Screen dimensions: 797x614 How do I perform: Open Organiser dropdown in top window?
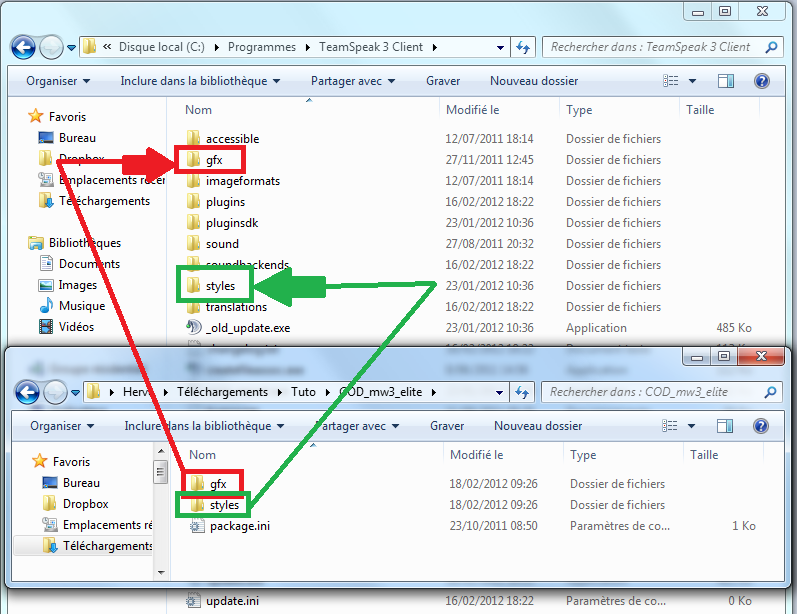(x=58, y=81)
